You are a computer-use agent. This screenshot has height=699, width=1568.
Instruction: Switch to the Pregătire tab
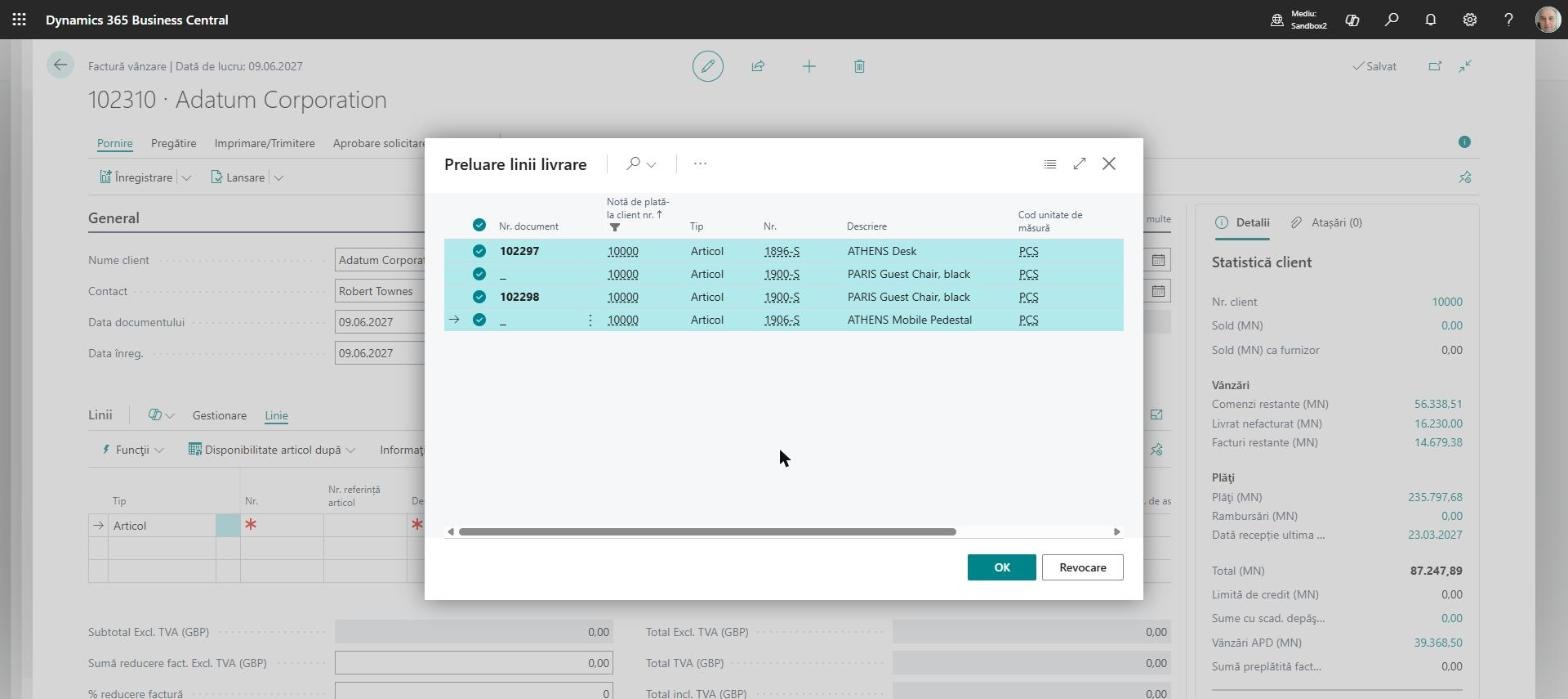pos(173,143)
